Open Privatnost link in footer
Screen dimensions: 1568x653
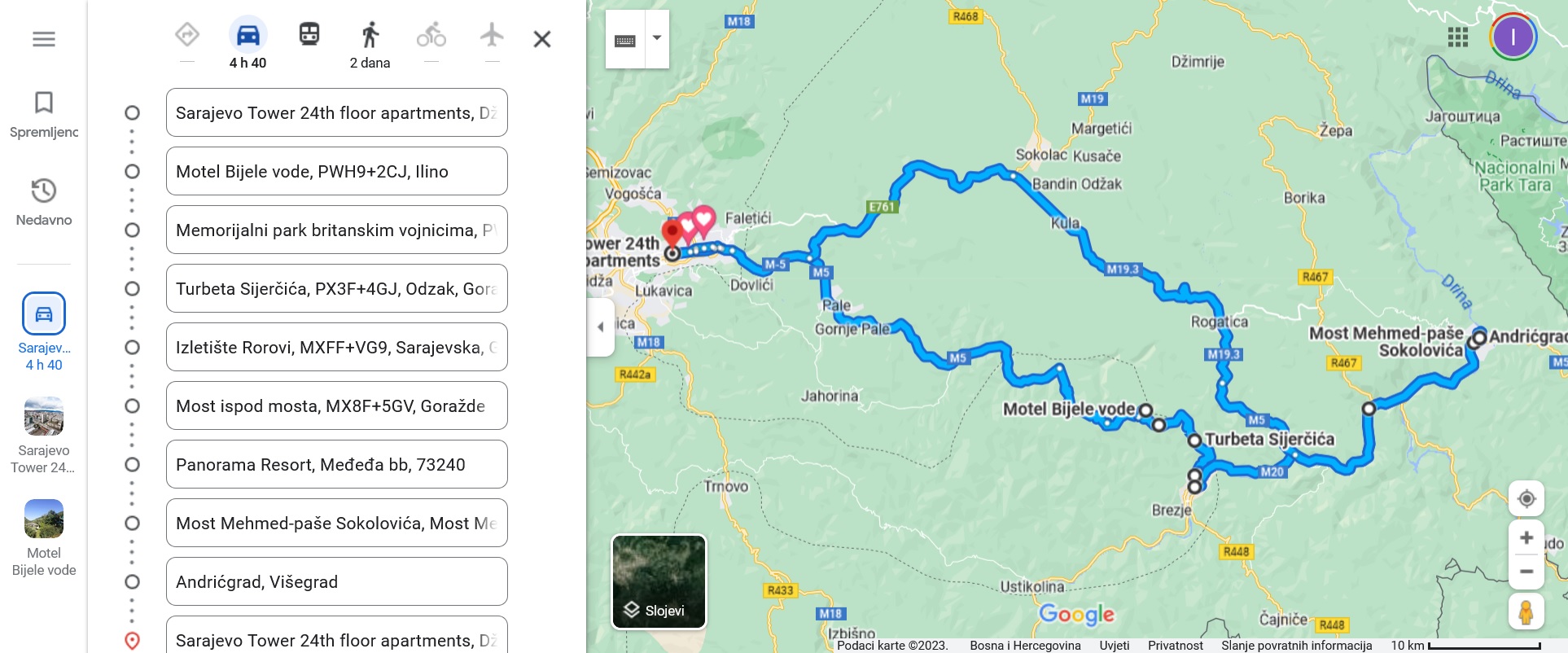click(1176, 646)
